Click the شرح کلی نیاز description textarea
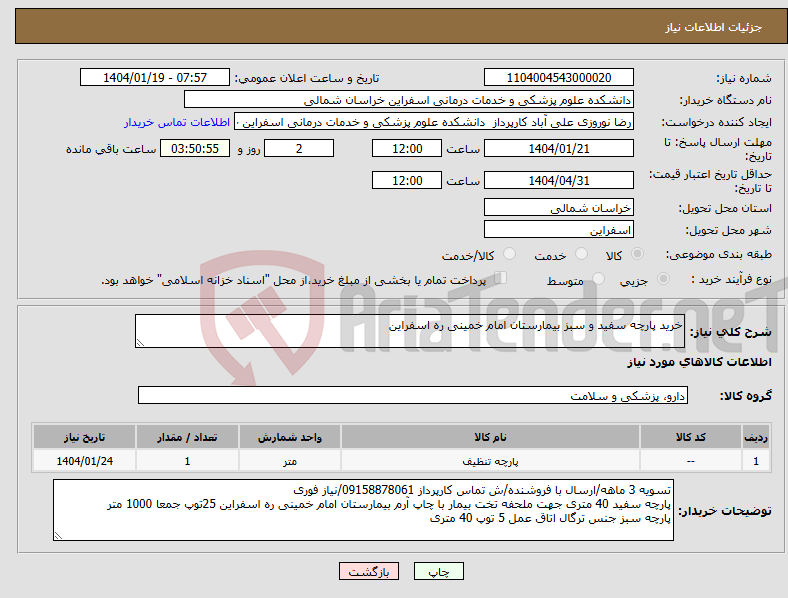 pos(410,331)
